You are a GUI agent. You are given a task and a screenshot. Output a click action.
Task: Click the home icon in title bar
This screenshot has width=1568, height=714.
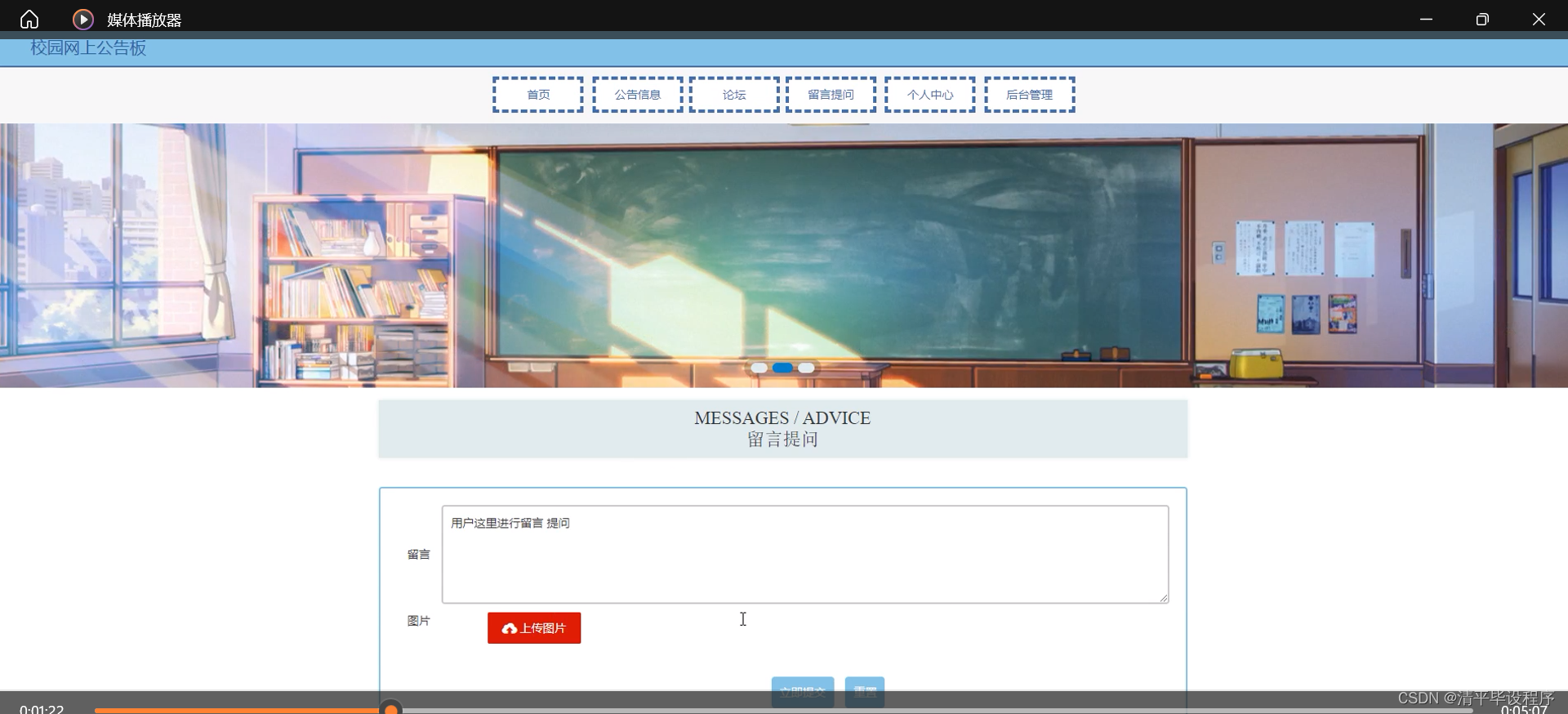pyautogui.click(x=29, y=19)
